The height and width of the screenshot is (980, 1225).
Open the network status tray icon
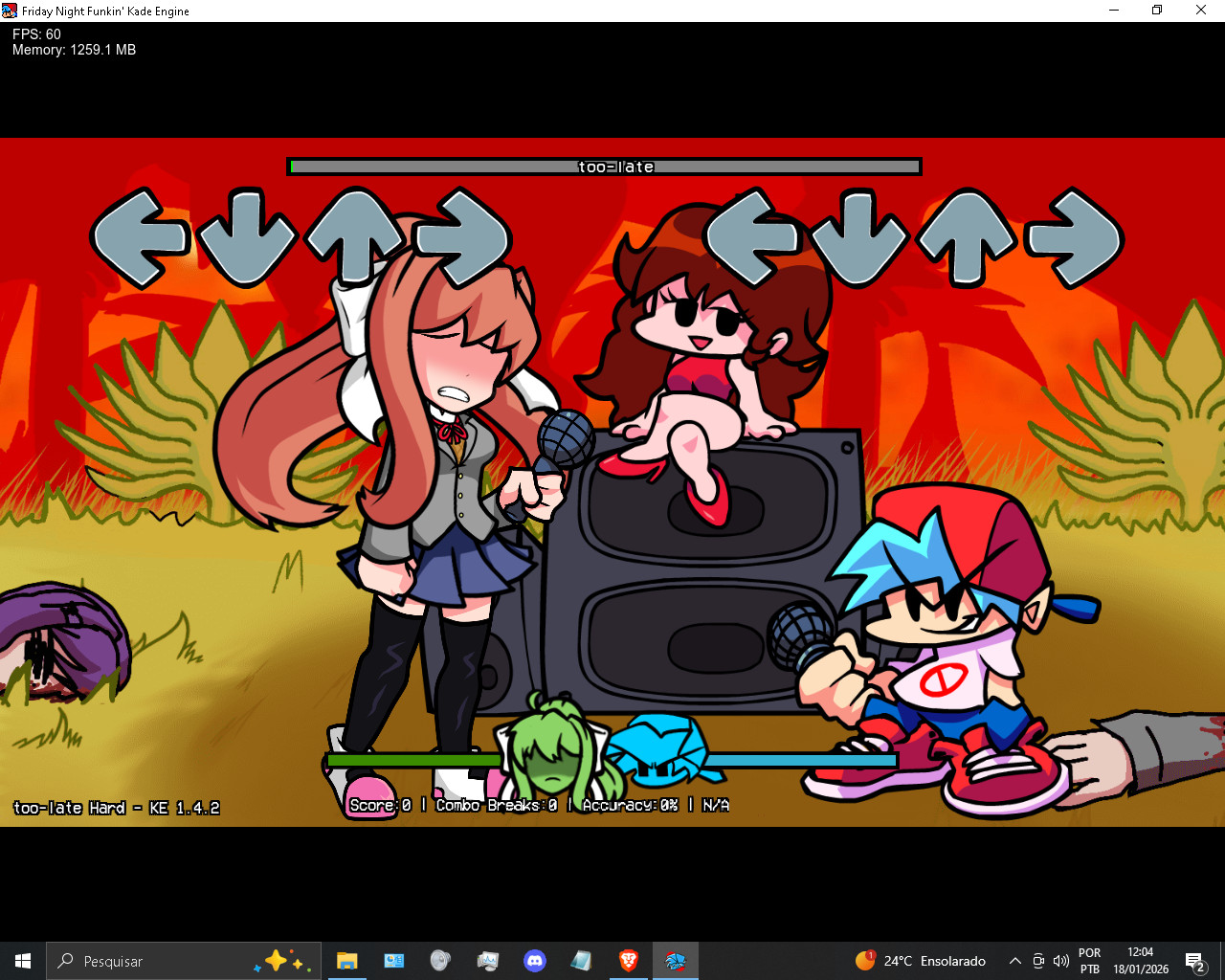[1038, 961]
